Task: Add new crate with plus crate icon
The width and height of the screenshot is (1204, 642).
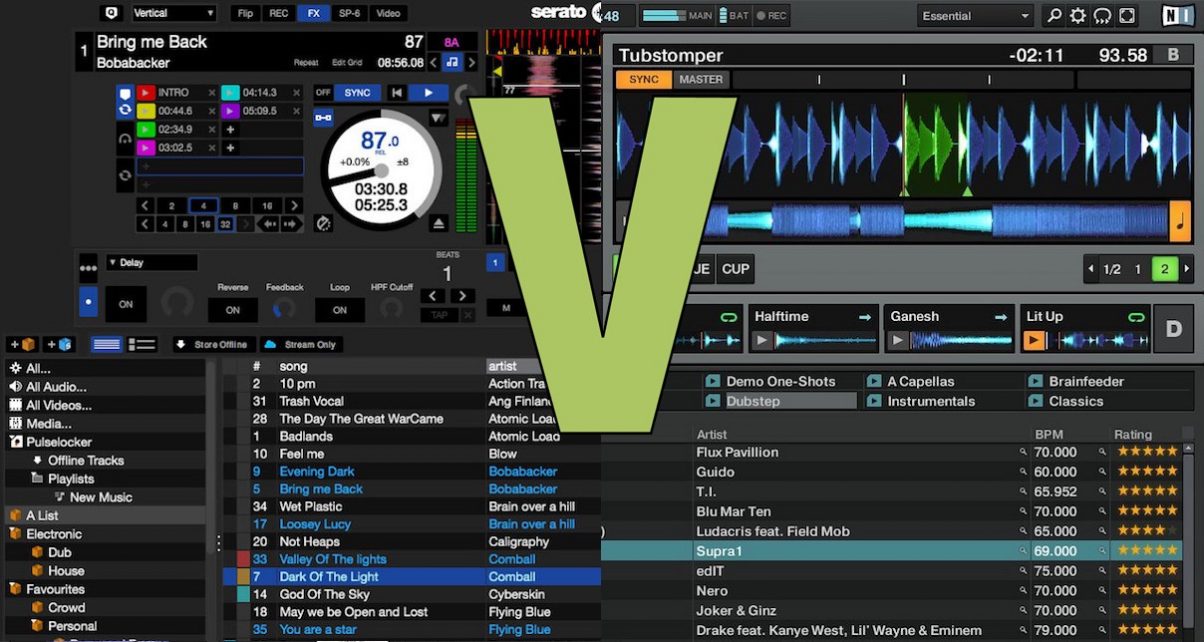Action: 21,344
